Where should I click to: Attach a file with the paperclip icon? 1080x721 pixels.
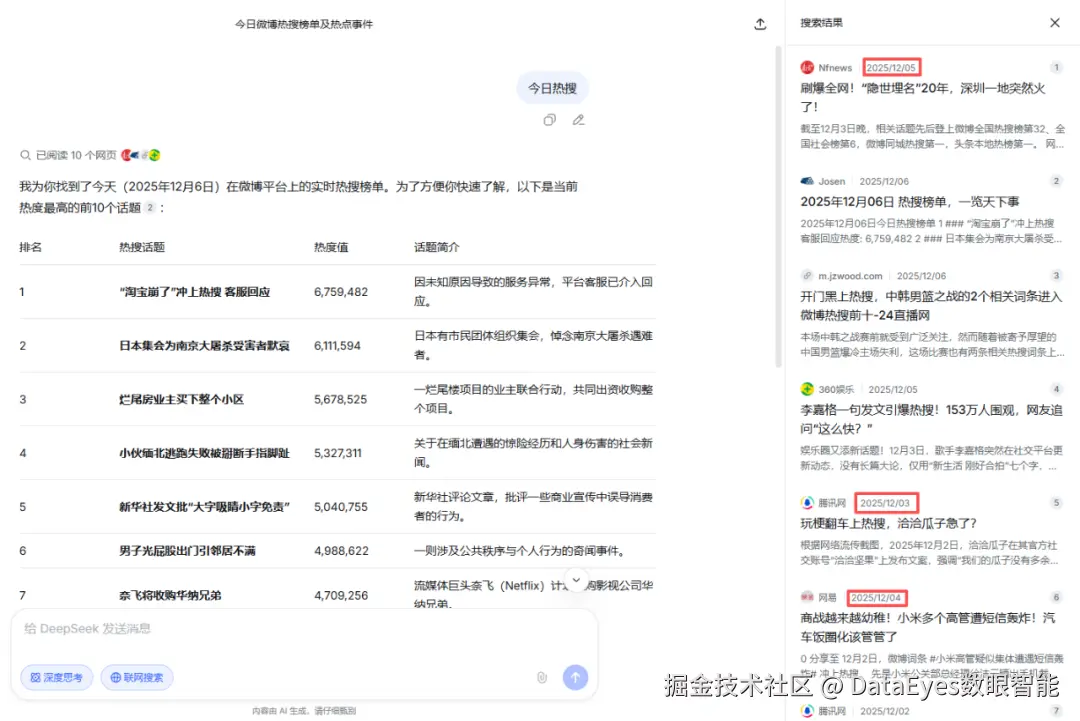(542, 677)
